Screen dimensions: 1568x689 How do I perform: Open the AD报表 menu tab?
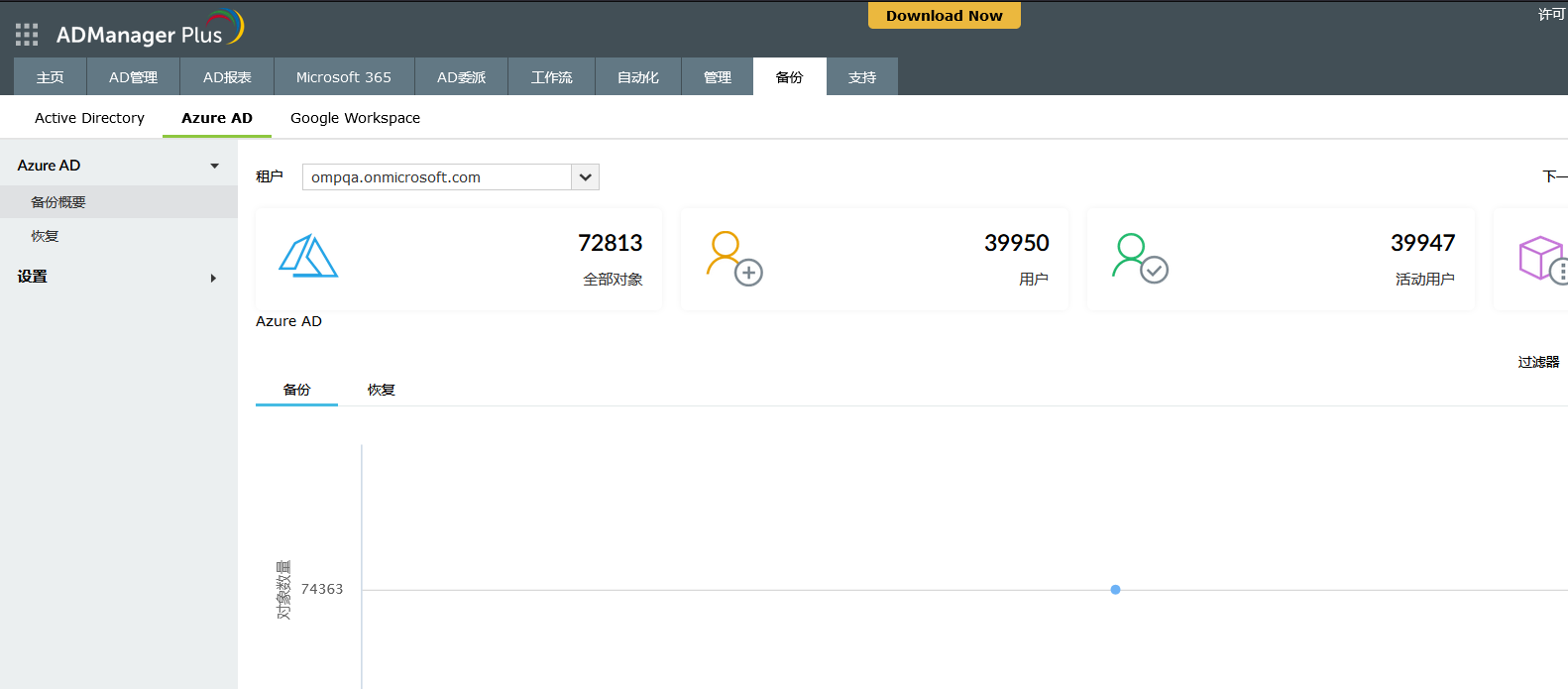(x=227, y=77)
